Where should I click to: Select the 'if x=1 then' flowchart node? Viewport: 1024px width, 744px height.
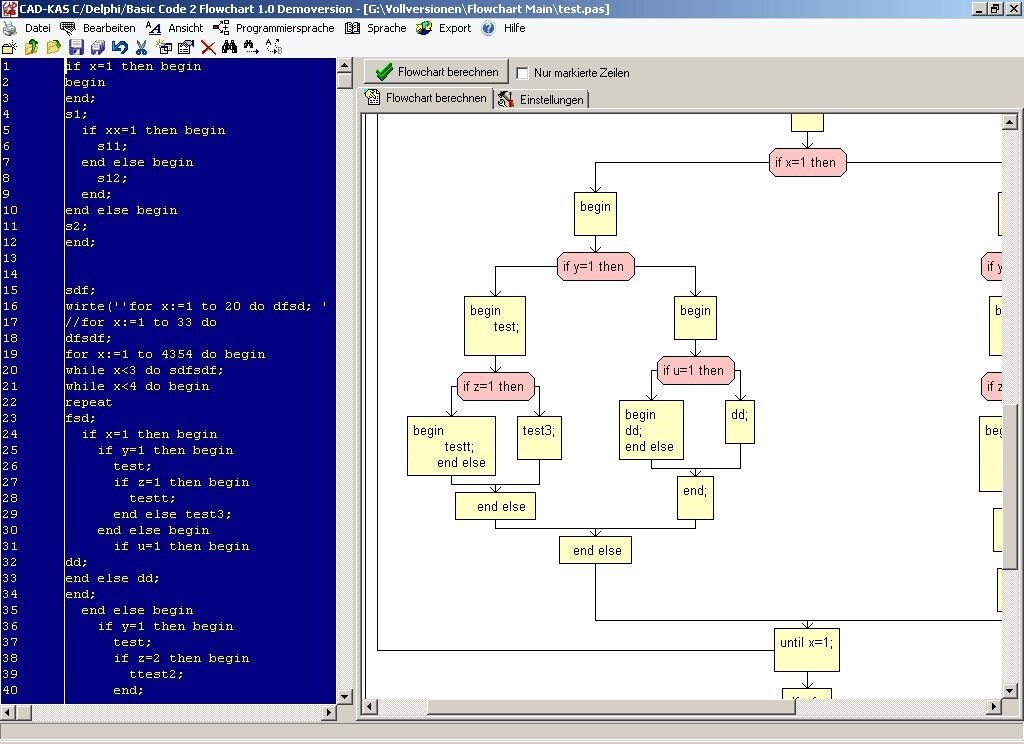click(x=807, y=162)
